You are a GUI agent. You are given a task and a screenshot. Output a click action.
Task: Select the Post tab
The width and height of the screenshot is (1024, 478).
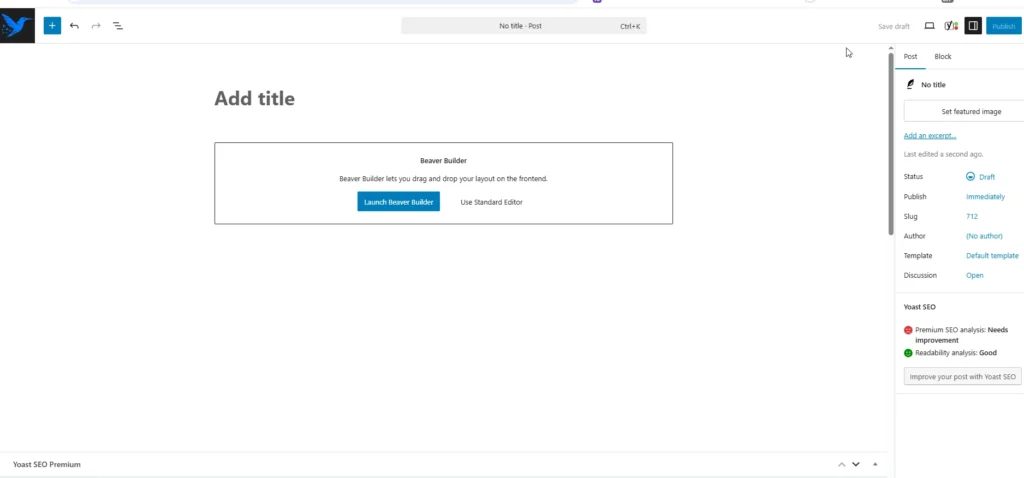[x=910, y=57]
